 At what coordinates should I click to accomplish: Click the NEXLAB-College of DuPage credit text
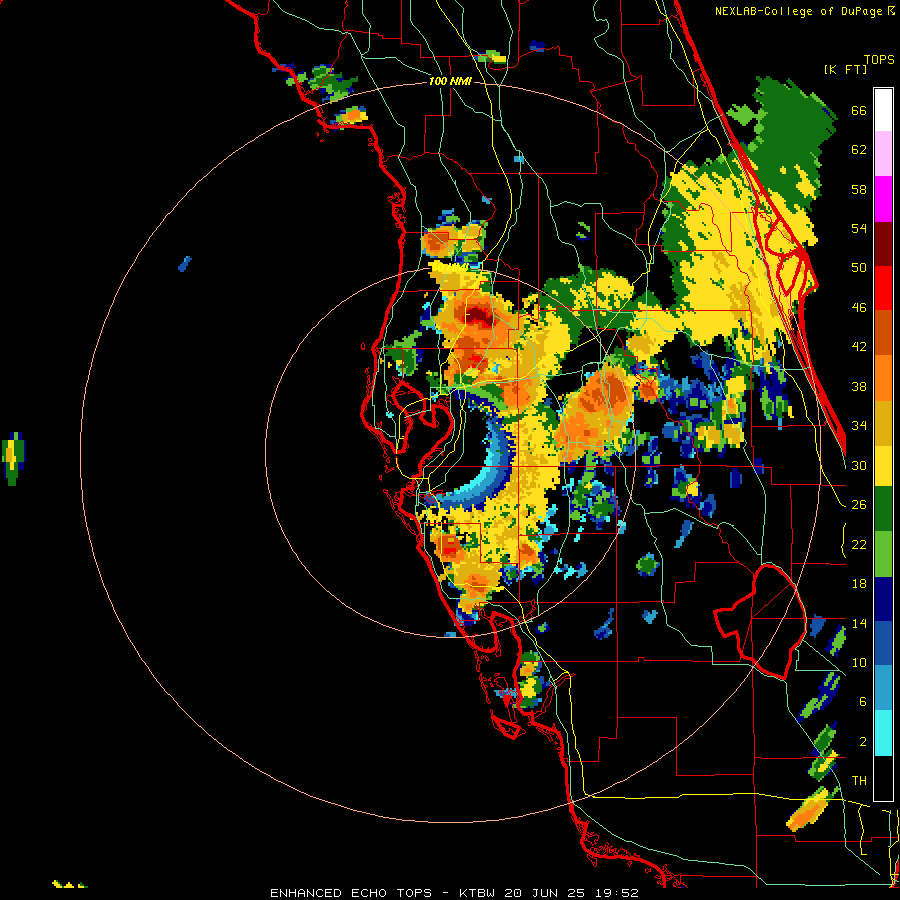point(800,11)
